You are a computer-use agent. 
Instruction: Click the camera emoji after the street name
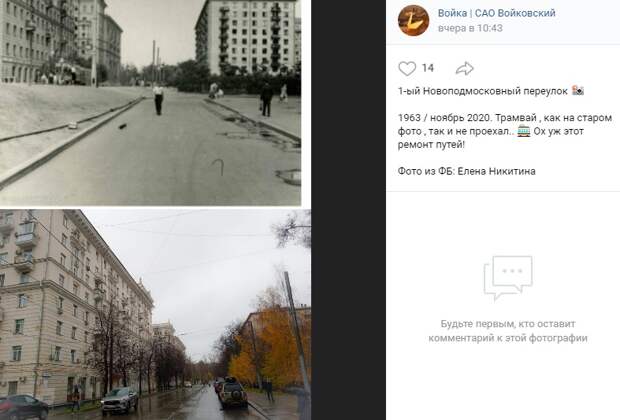pyautogui.click(x=578, y=91)
